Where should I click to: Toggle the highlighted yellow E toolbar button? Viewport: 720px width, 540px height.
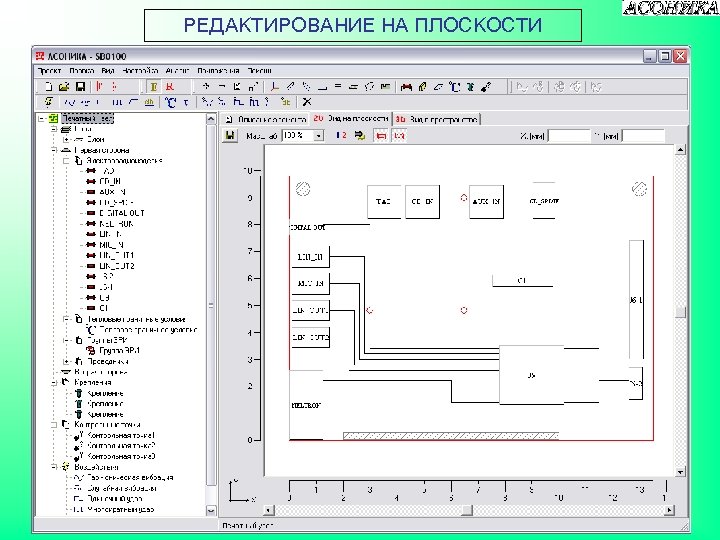pyautogui.click(x=154, y=87)
